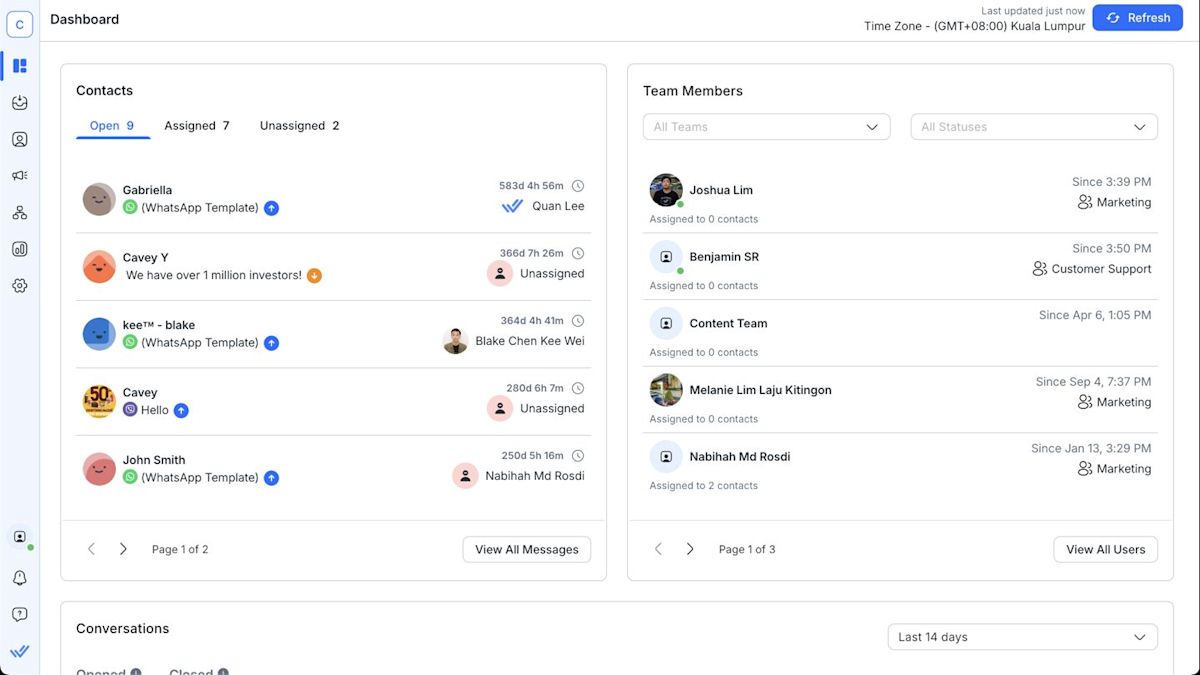Open the notifications bell icon
Screen dimensions: 1200x675
point(19,578)
